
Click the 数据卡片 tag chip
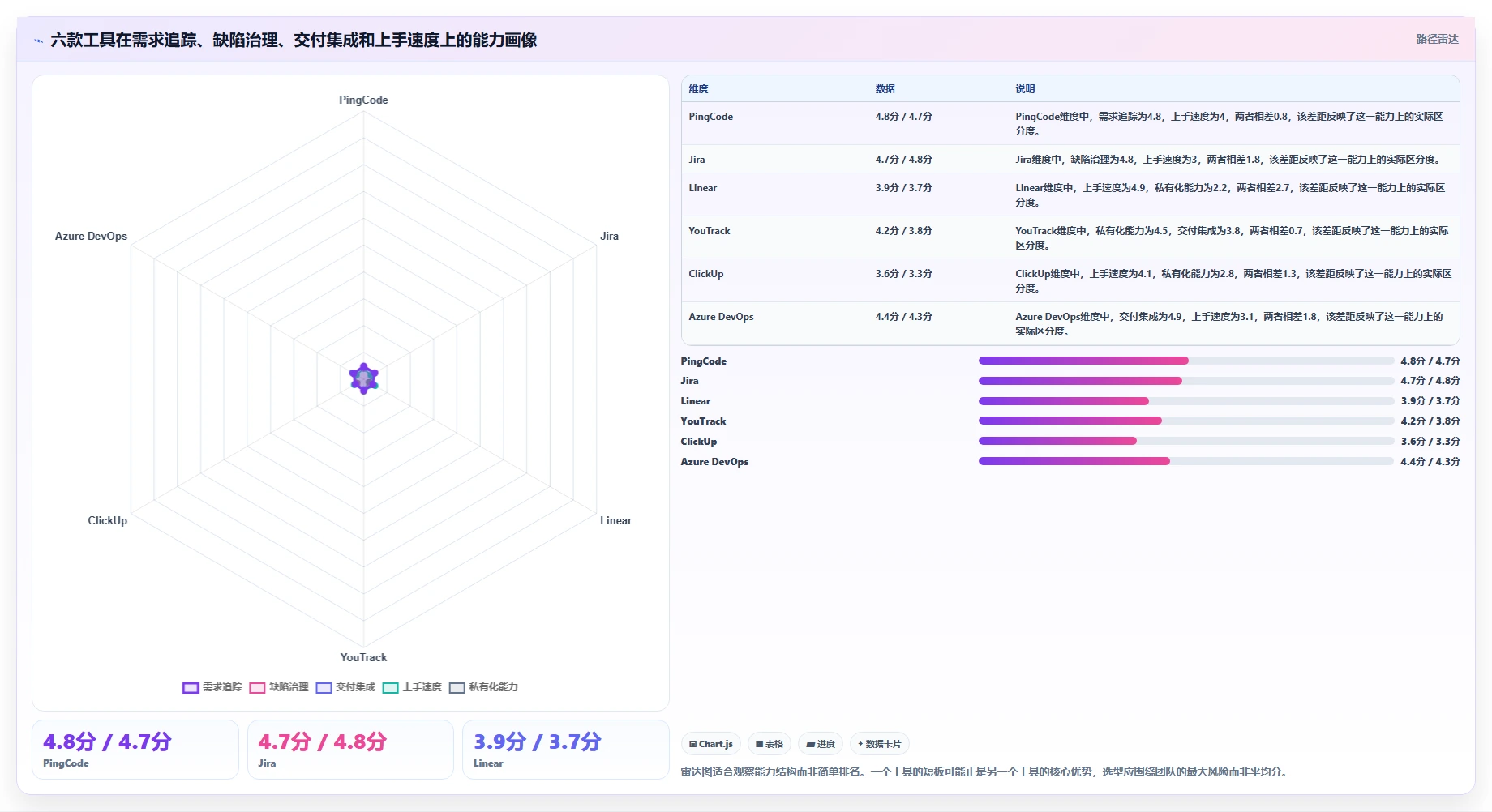880,744
